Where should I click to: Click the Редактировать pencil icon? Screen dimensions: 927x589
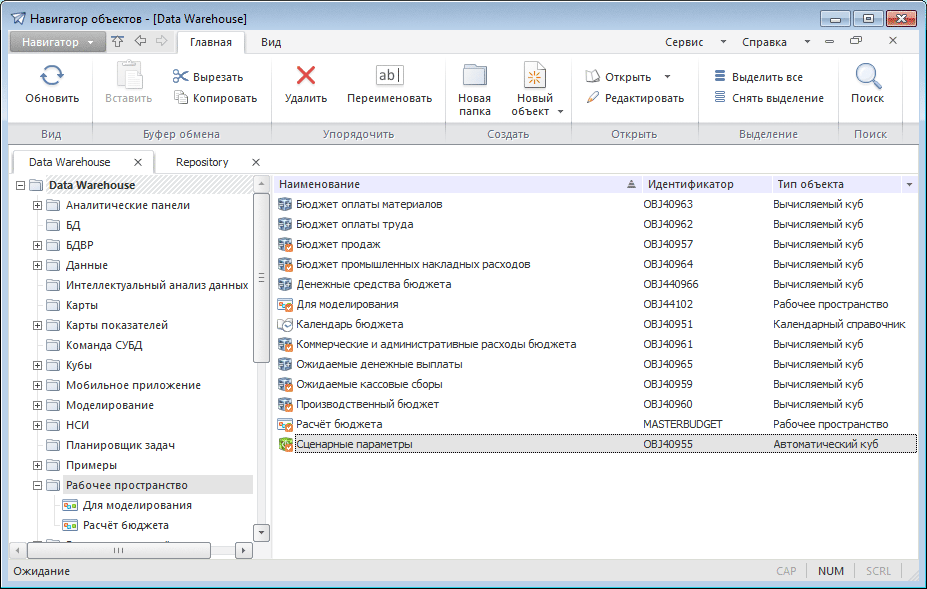pos(592,98)
